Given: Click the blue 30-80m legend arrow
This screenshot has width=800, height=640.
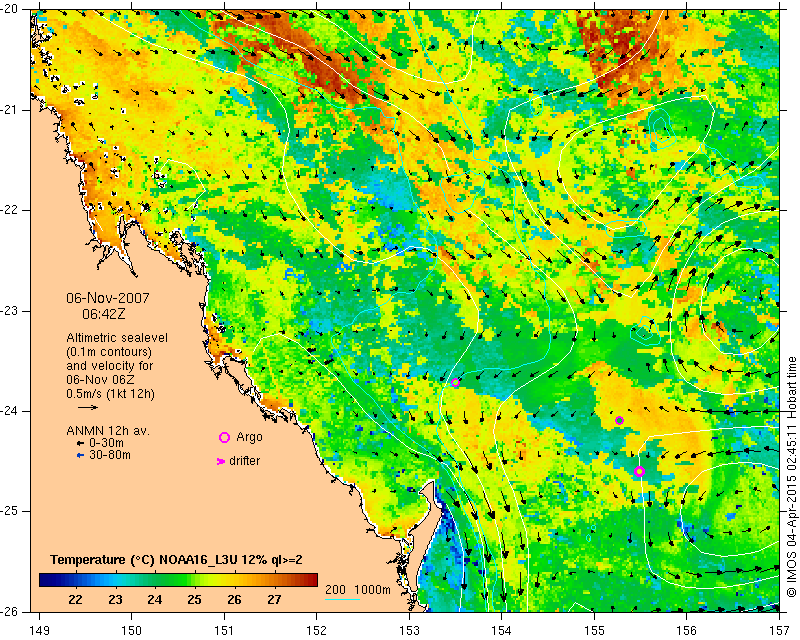Looking at the screenshot, I should click(x=80, y=455).
